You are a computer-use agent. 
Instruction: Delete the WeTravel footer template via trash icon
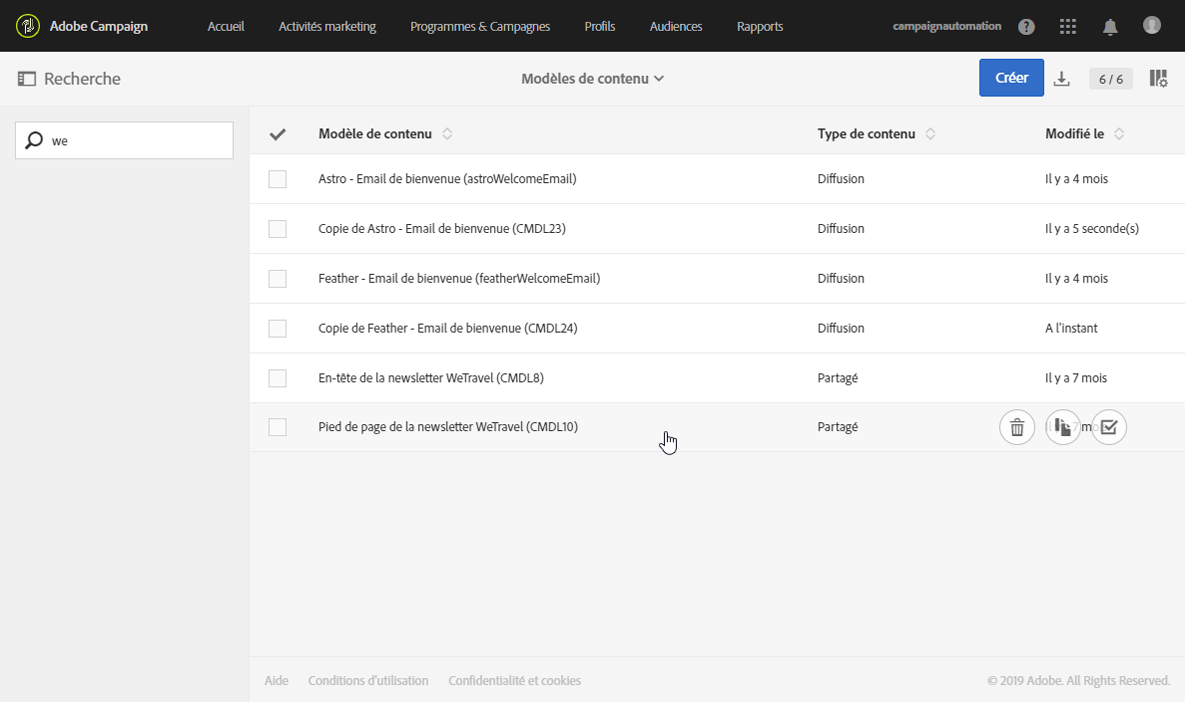click(x=1017, y=428)
